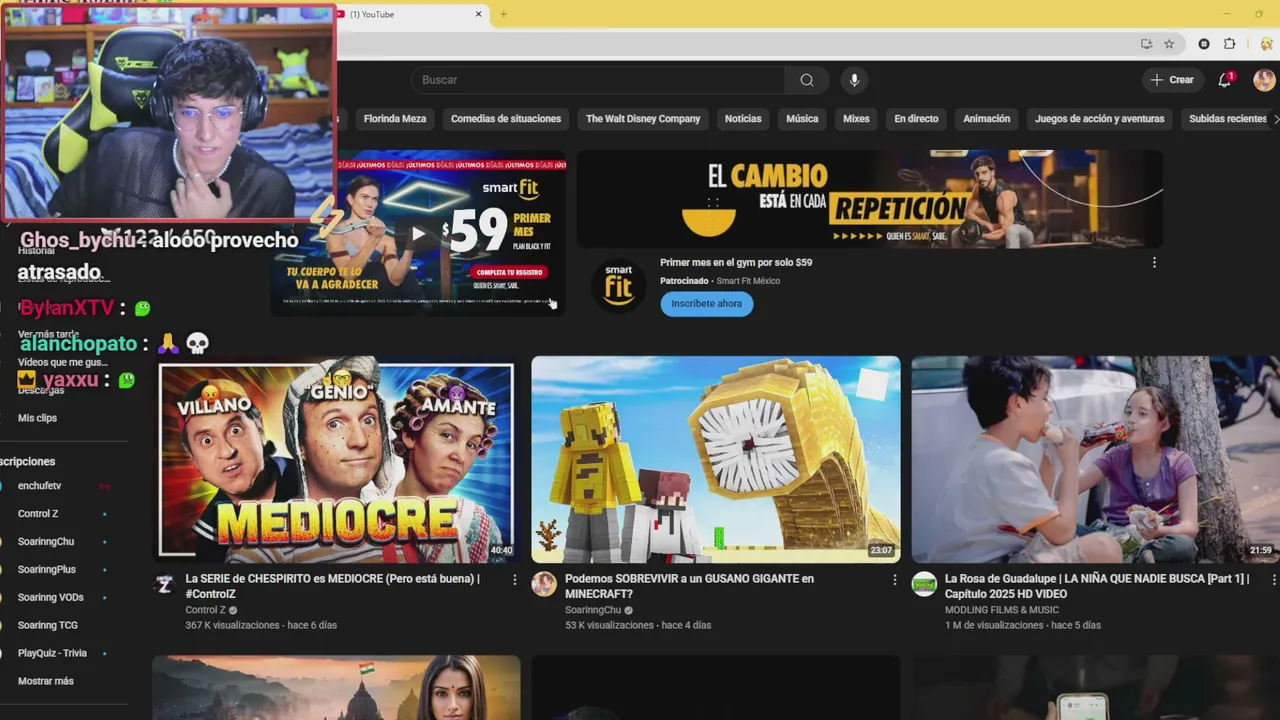Select Comedias de situaciones chip
Screen dimensions: 1280x720
tap(506, 119)
